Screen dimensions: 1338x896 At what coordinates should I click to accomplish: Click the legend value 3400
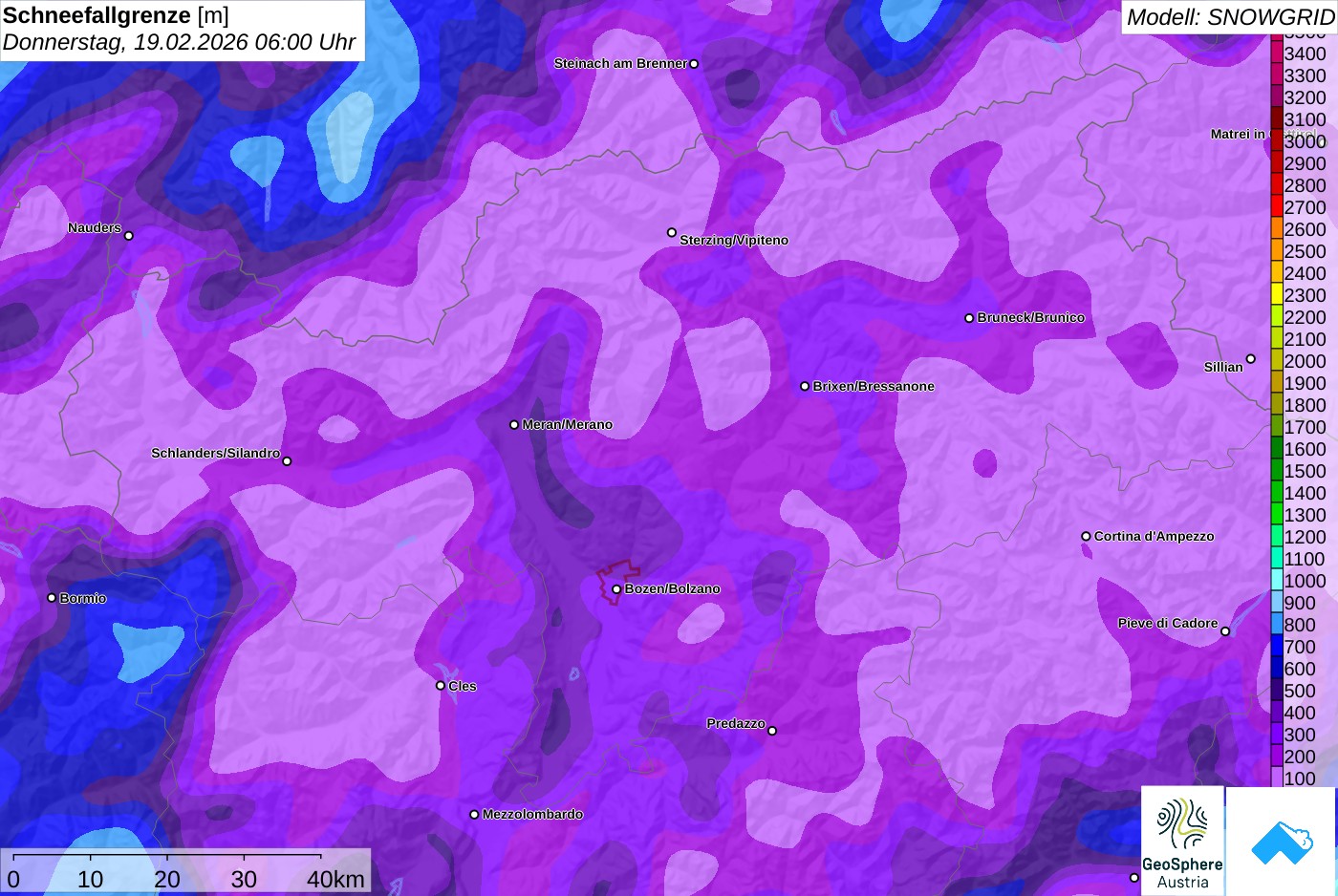point(1305,54)
